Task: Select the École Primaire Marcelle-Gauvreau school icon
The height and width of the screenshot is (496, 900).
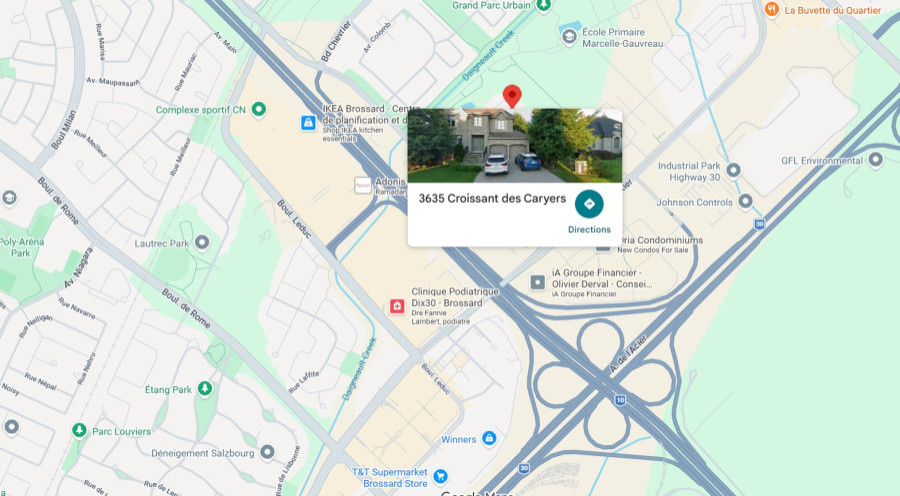Action: pos(569,37)
